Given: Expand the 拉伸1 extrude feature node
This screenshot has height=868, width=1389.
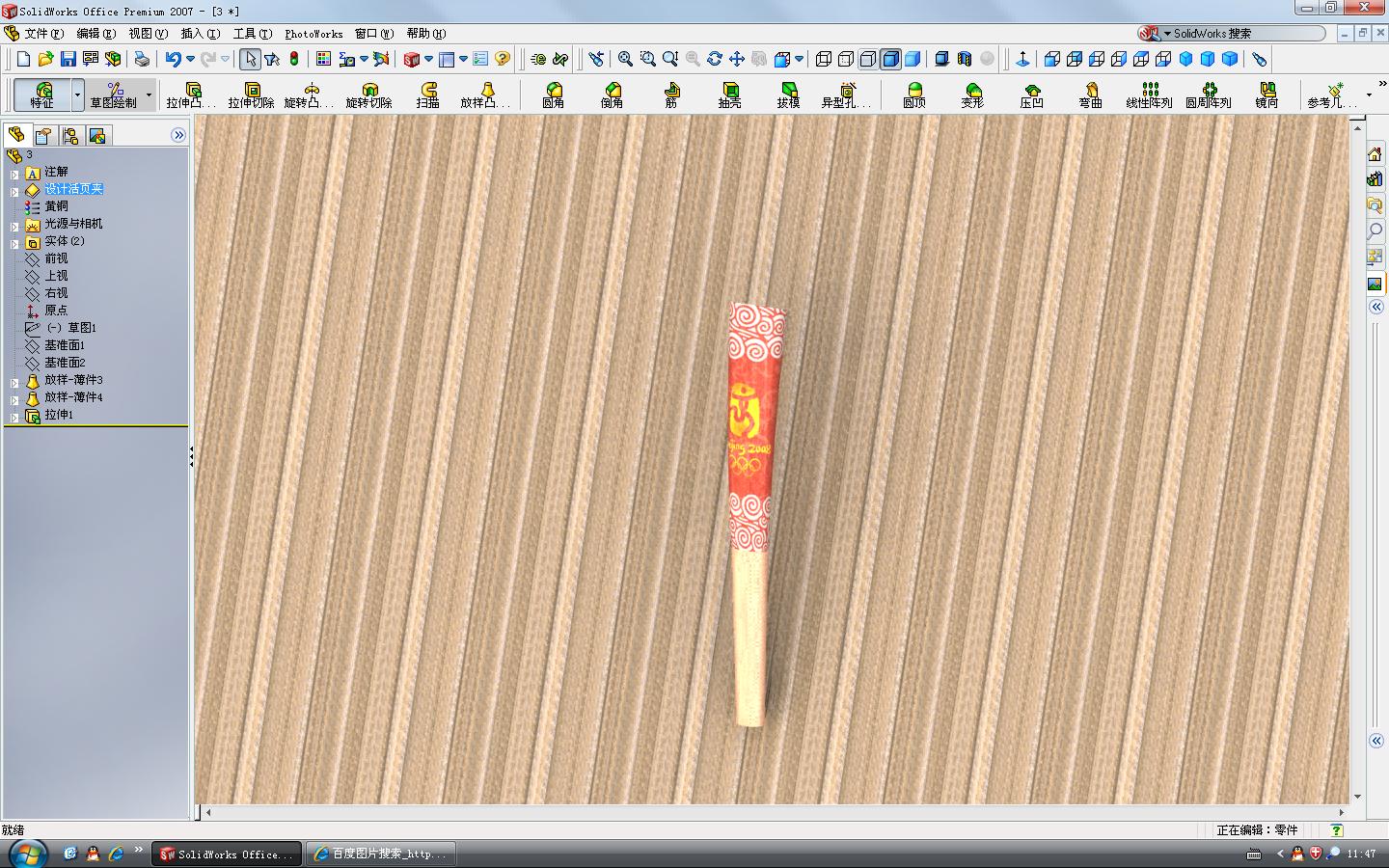Looking at the screenshot, I should (x=14, y=417).
